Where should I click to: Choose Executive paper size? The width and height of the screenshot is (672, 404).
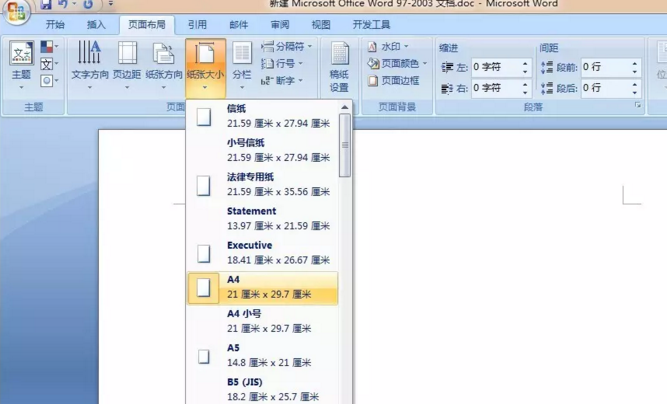(x=262, y=253)
